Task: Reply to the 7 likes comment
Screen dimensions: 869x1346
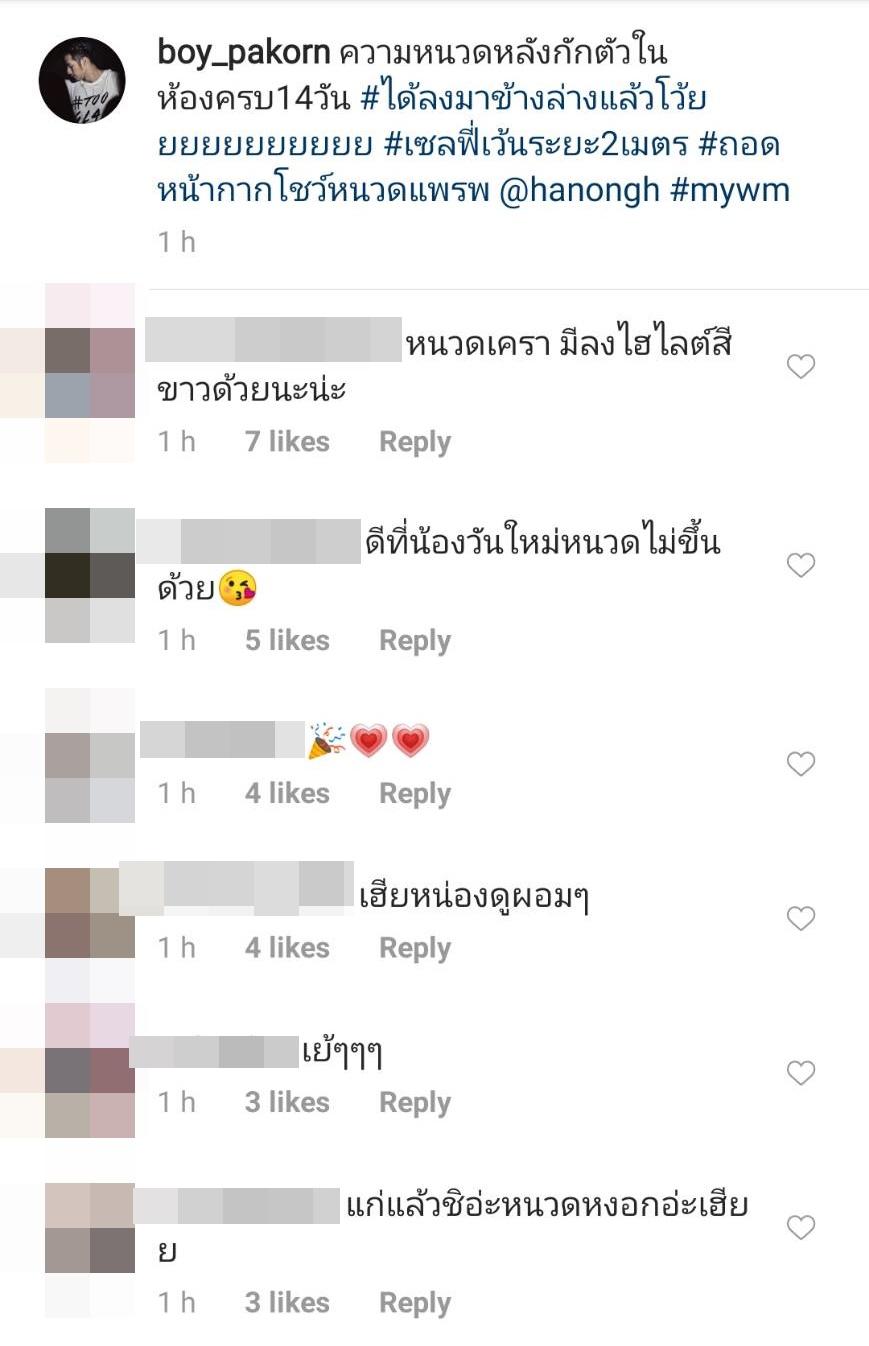Action: tap(415, 442)
